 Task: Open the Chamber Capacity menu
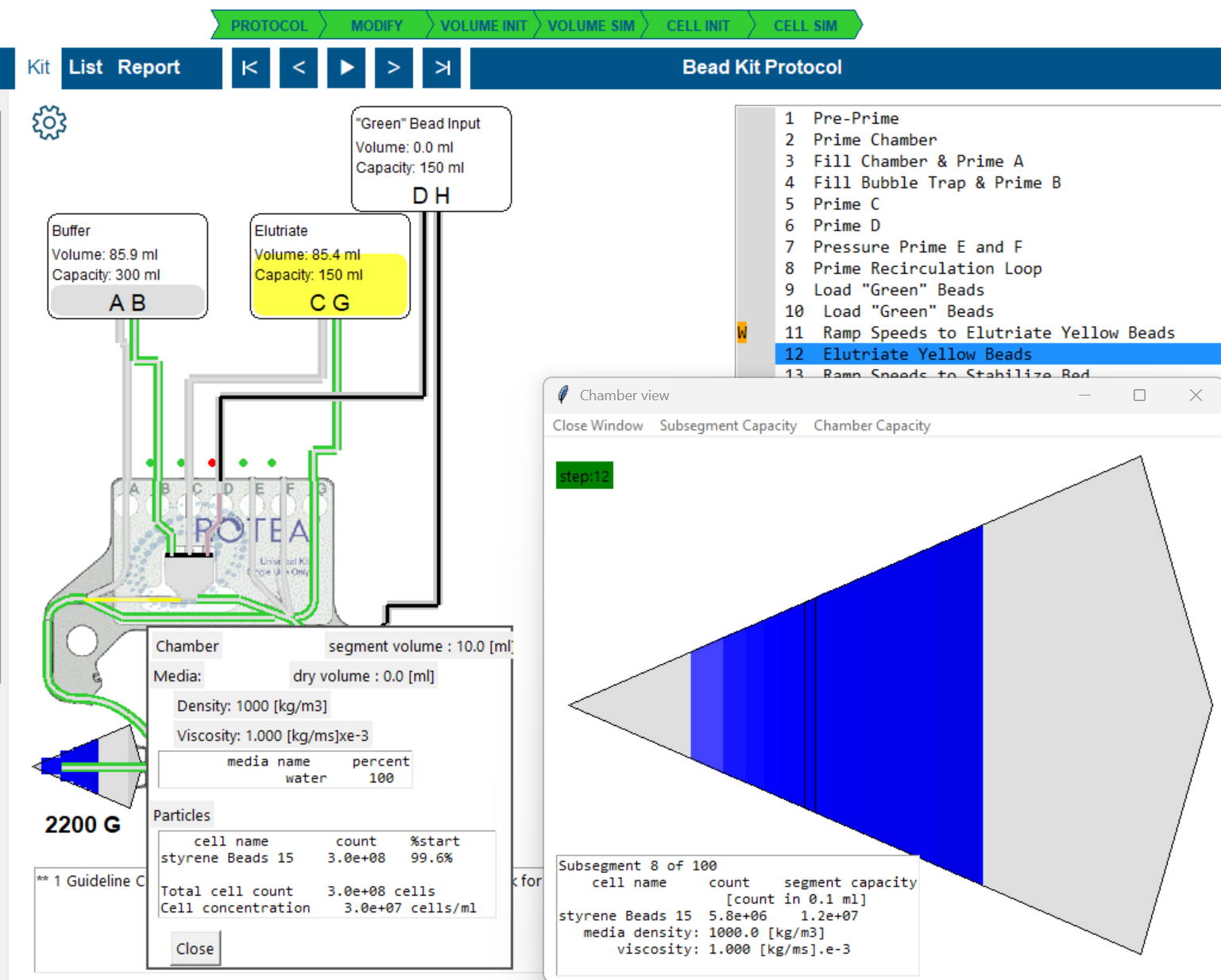click(x=871, y=426)
